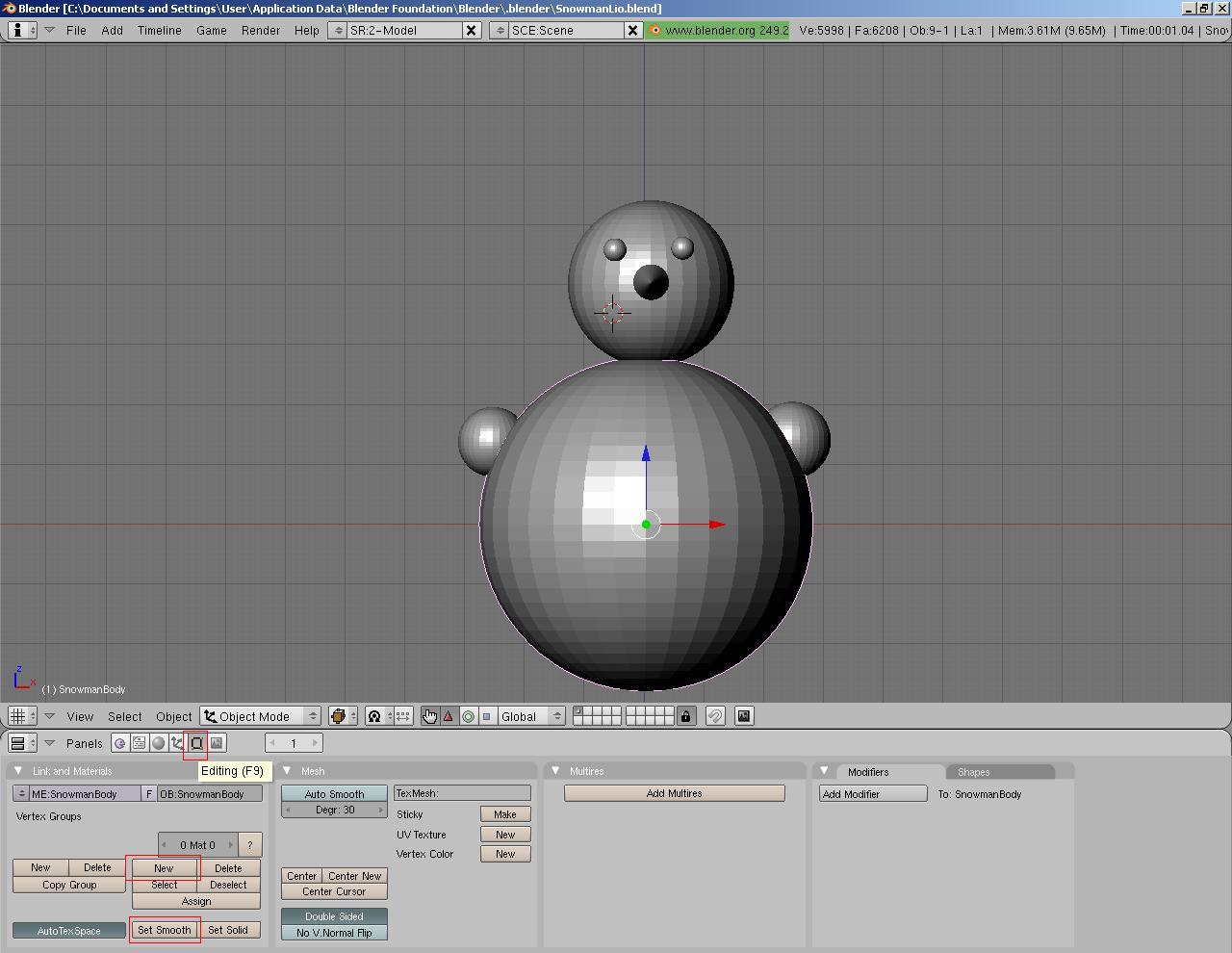Click the ME:SnowmanBody name field

coord(82,793)
